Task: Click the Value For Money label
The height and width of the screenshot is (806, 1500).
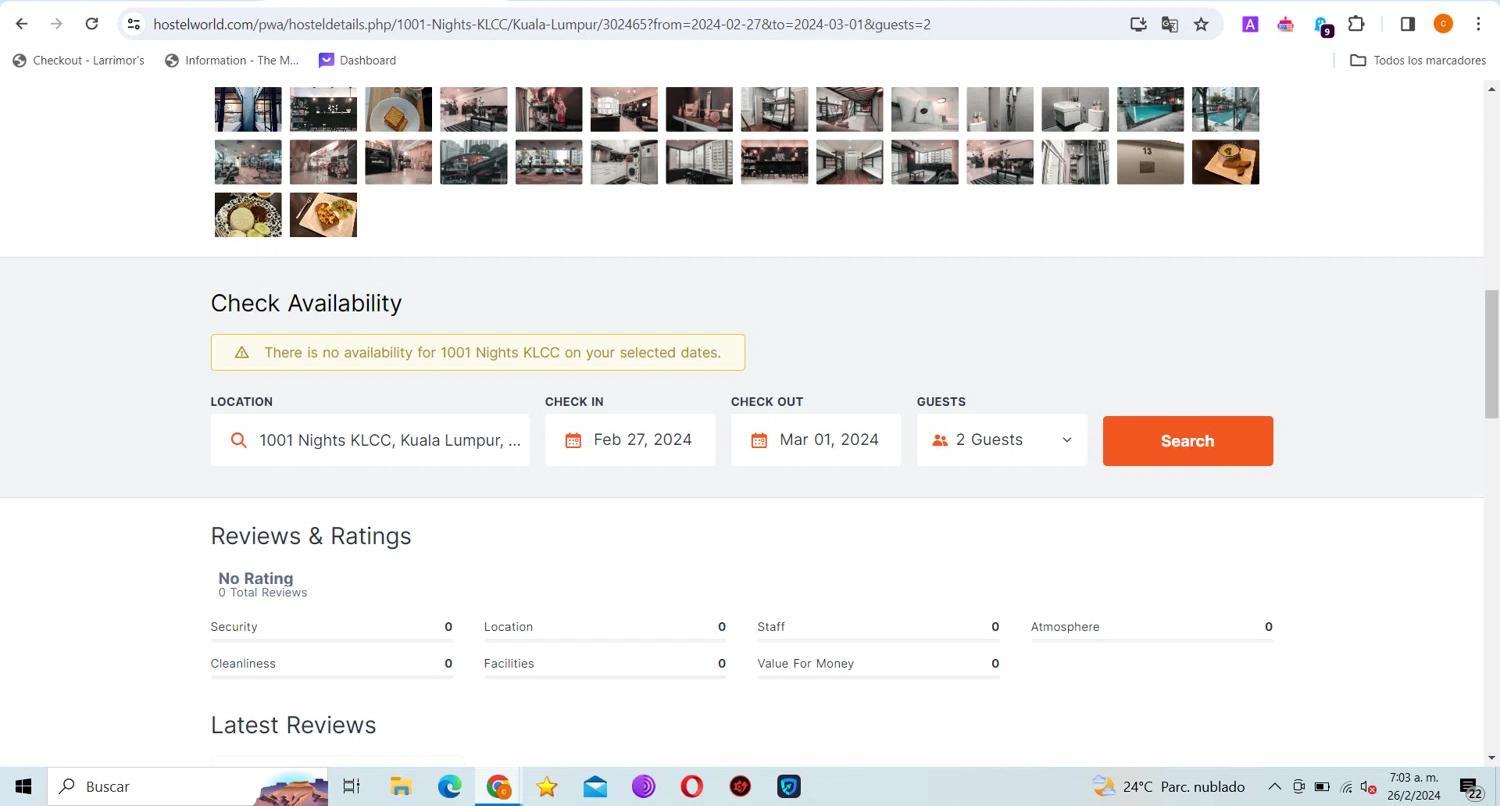Action: coord(806,664)
